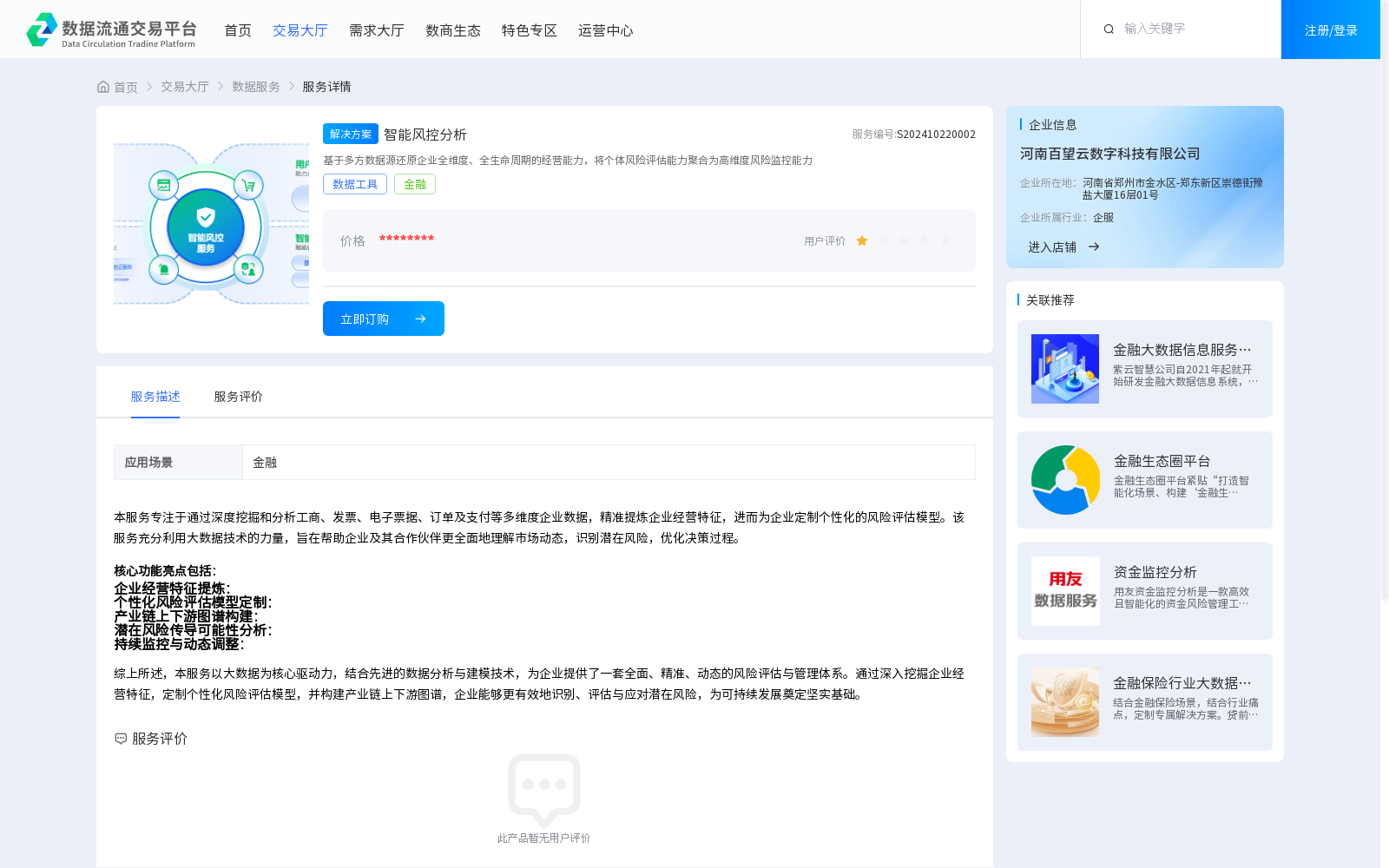1389x868 pixels.
Task: Click the comment icon beside 服务评价 heading
Action: [121, 739]
